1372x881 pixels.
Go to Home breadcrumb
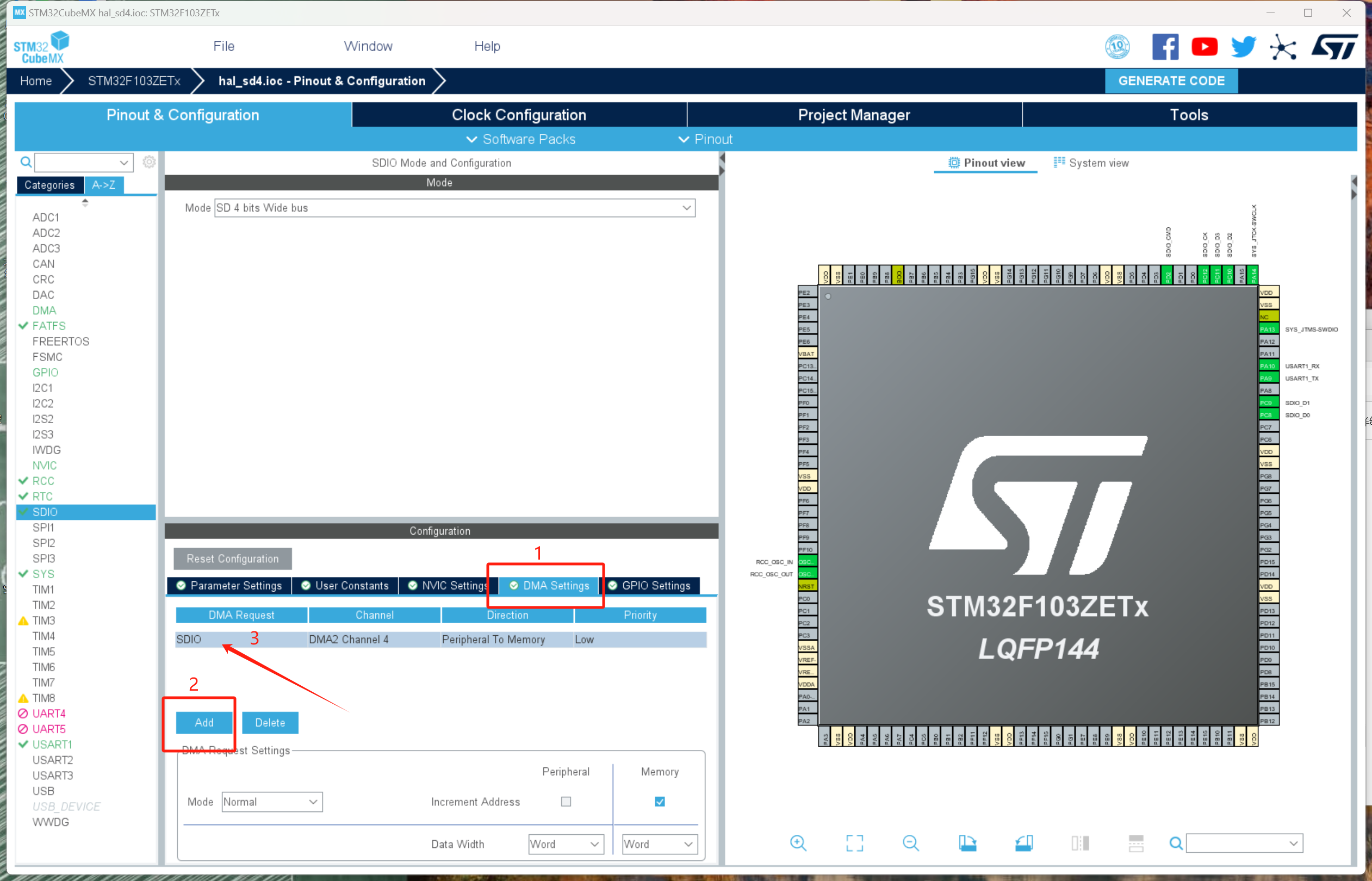[x=35, y=80]
